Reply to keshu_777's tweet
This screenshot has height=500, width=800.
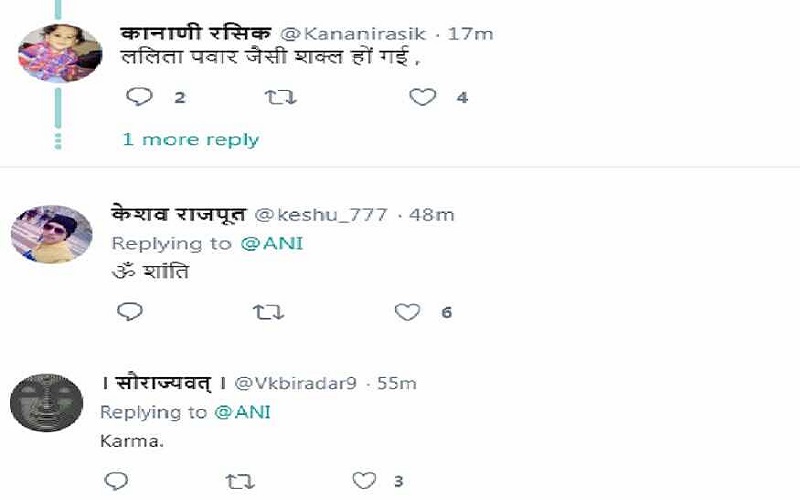point(130,313)
